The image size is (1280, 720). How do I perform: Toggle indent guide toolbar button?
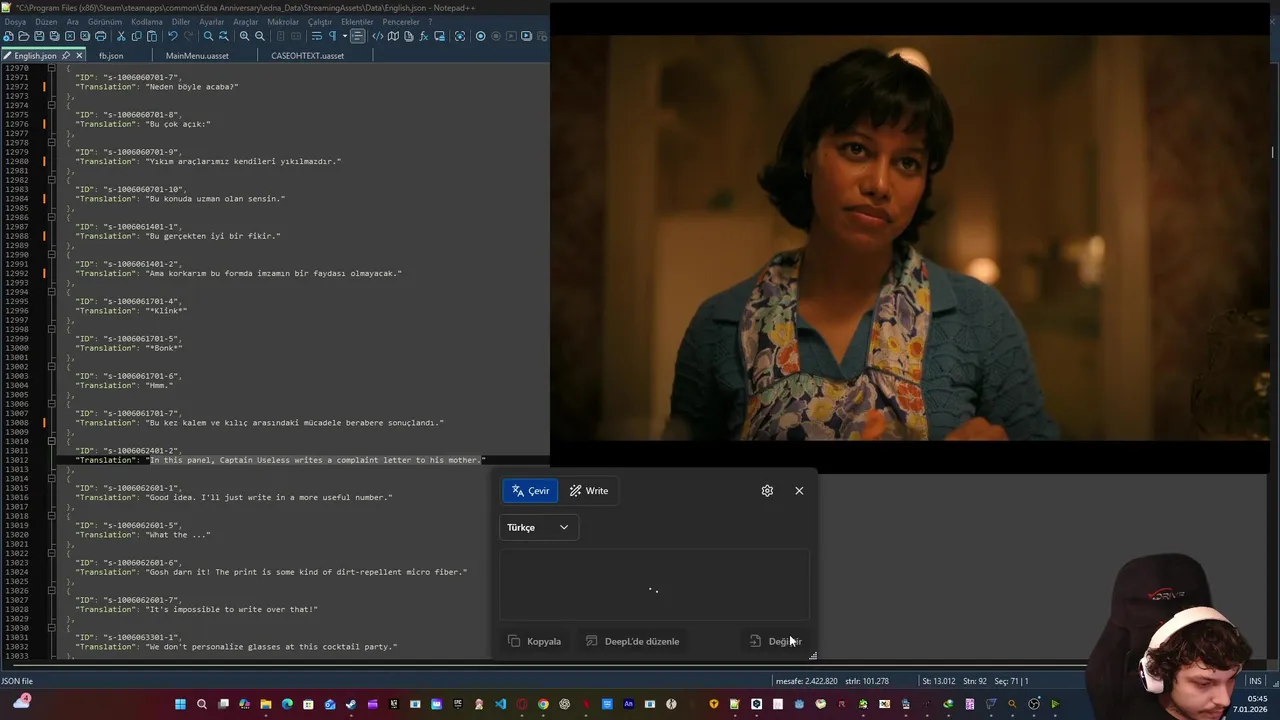pyautogui.click(x=357, y=36)
